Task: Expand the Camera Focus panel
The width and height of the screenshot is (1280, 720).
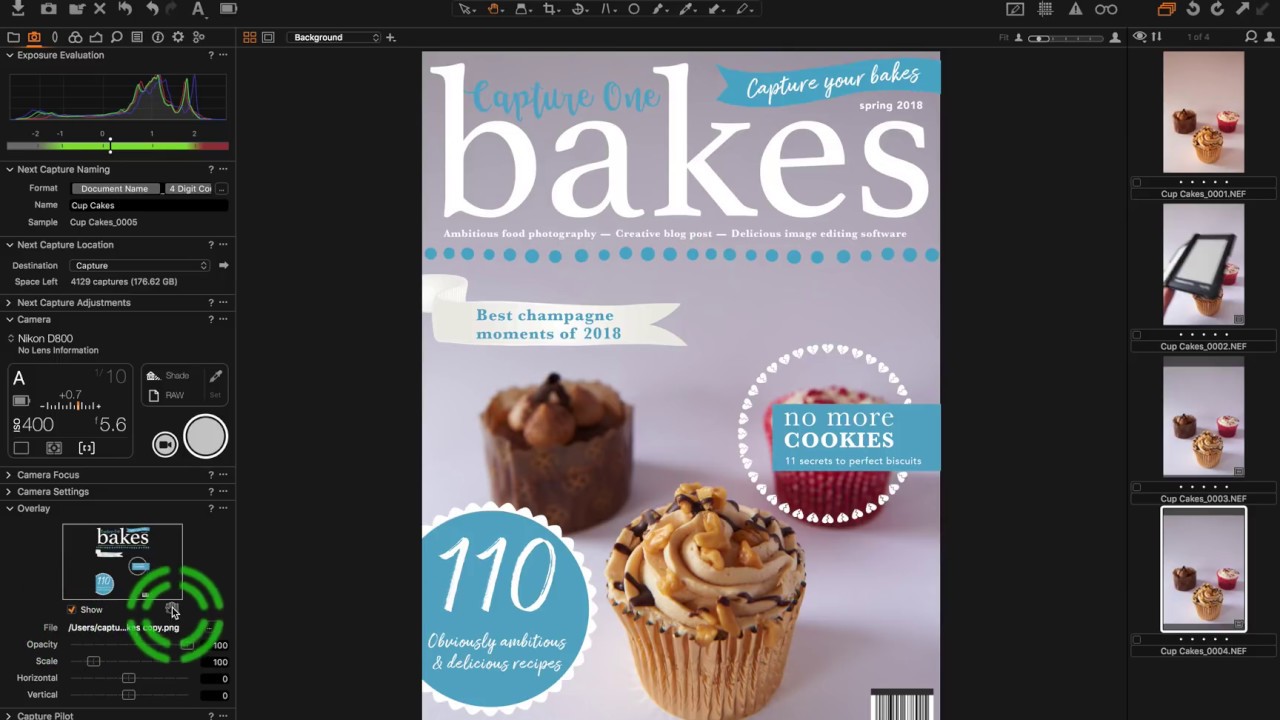Action: tap(10, 475)
